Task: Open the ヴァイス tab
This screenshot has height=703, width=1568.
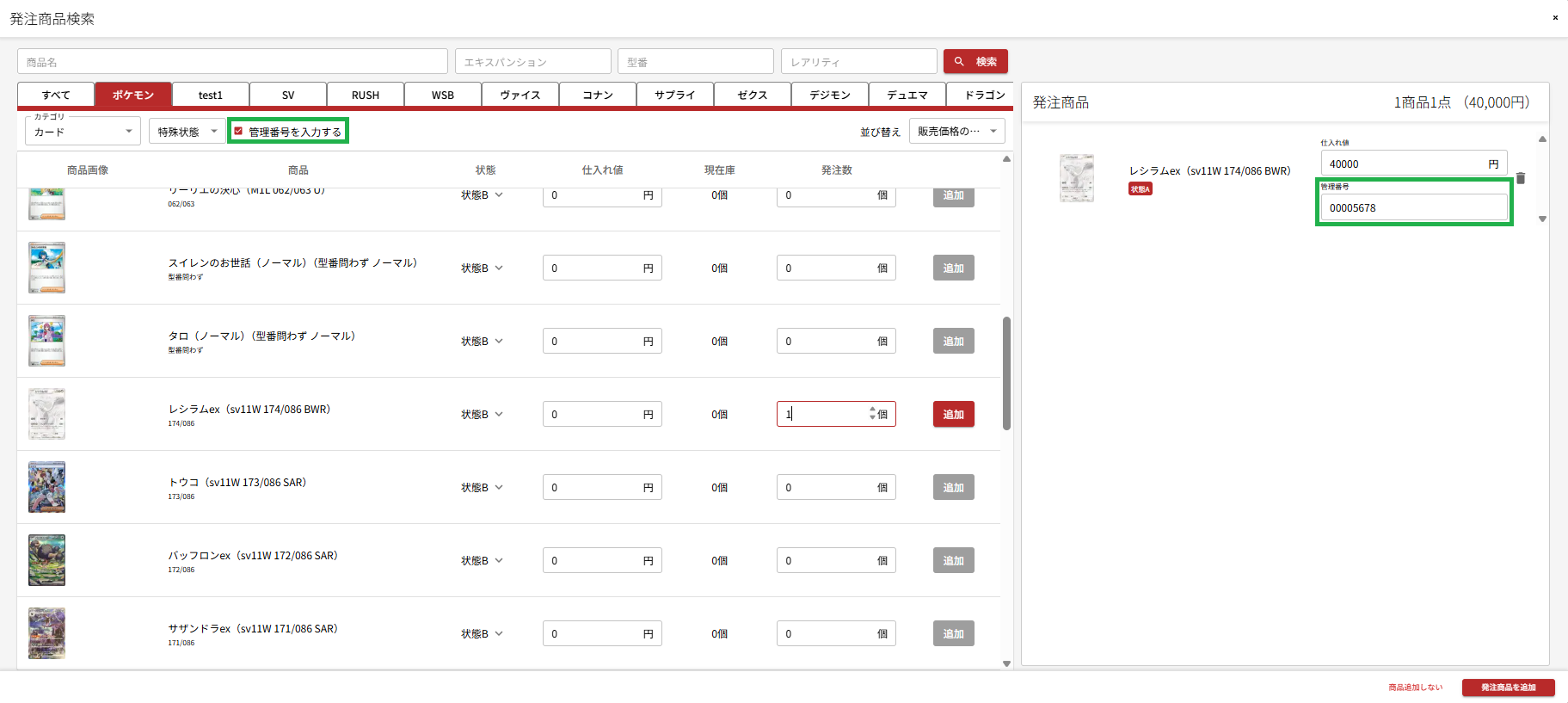Action: [x=520, y=95]
